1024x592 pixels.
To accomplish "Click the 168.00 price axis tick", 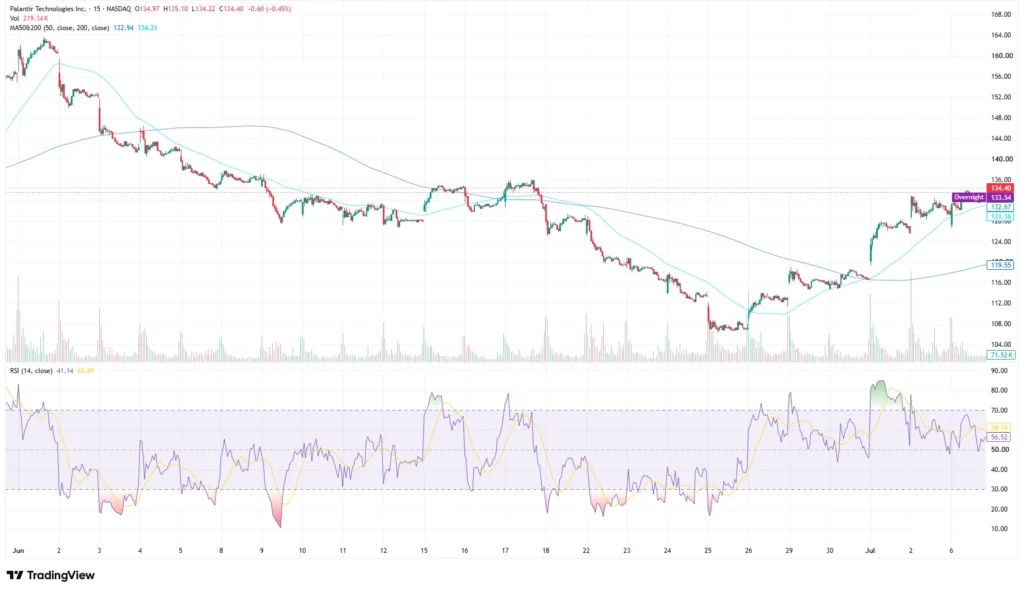I will point(1001,14).
